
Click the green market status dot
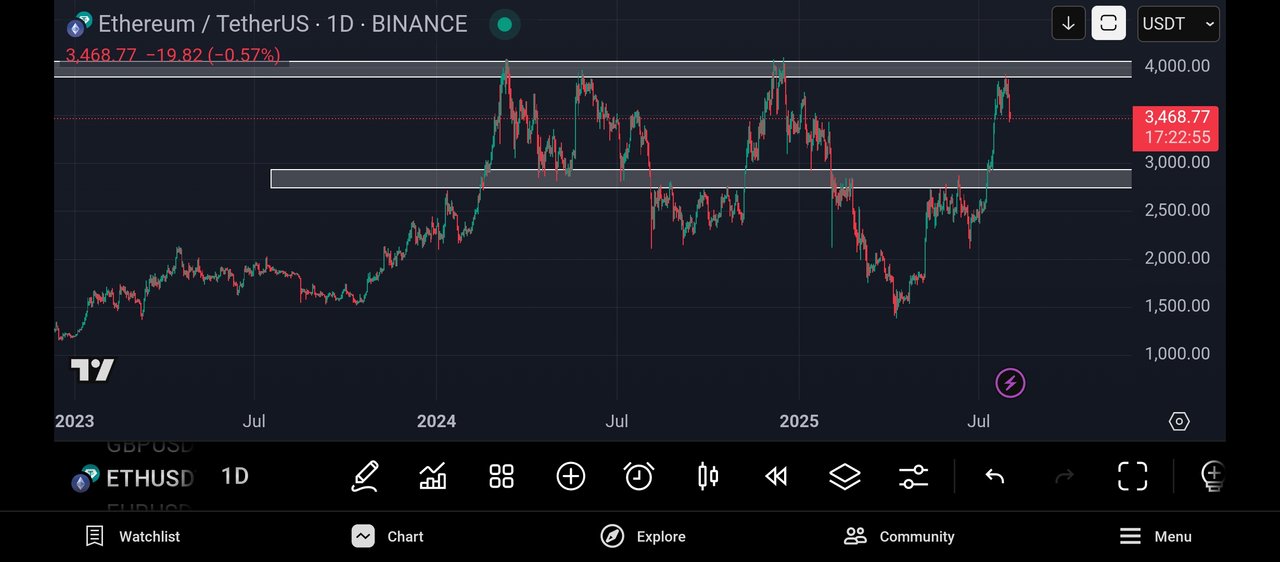tap(506, 24)
